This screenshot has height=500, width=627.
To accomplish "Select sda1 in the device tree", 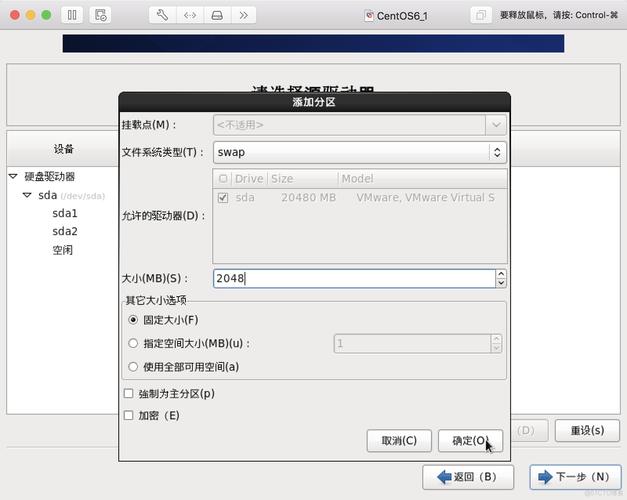I will coord(65,213).
